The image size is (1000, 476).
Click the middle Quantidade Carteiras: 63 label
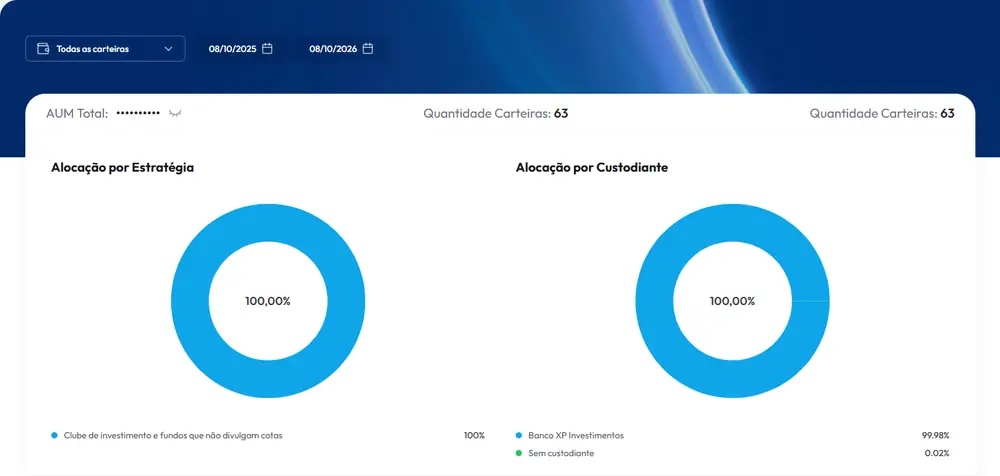point(496,114)
